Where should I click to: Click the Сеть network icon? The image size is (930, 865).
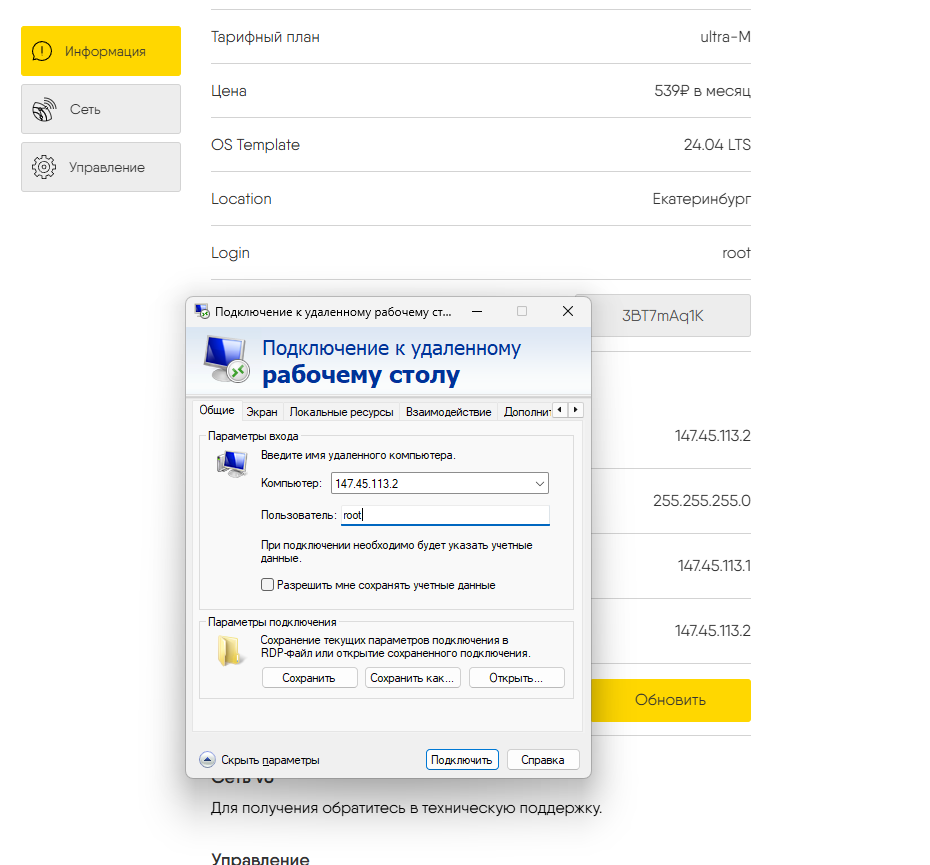pos(44,109)
